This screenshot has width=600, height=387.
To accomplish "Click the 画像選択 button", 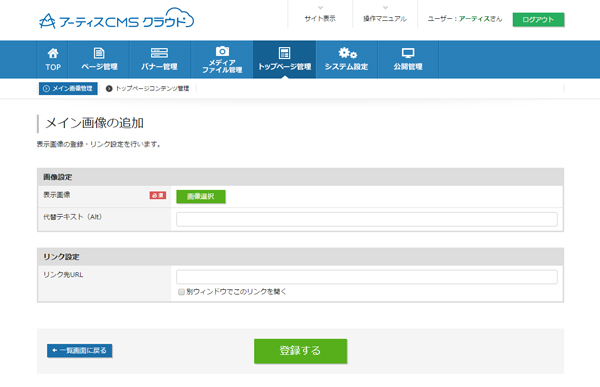I will click(x=201, y=196).
